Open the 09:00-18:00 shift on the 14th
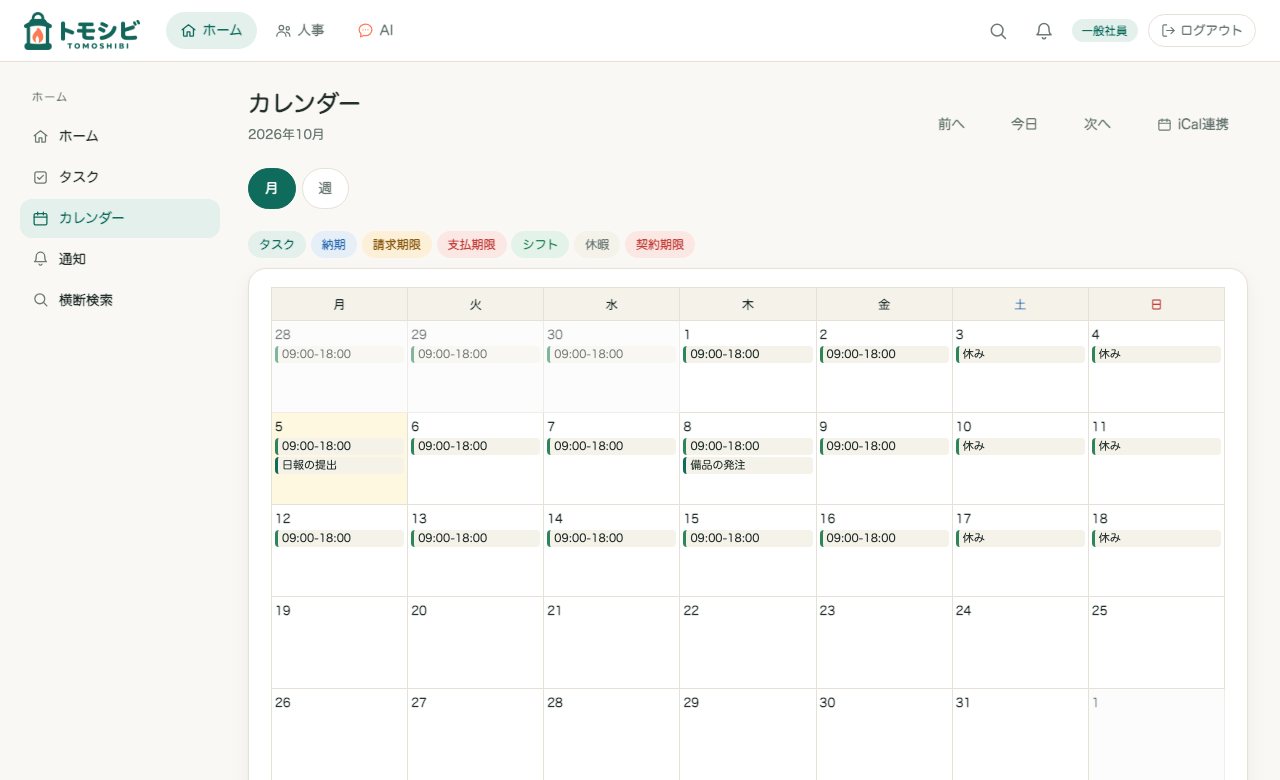Screen dimensions: 1280x780 [x=612, y=538]
